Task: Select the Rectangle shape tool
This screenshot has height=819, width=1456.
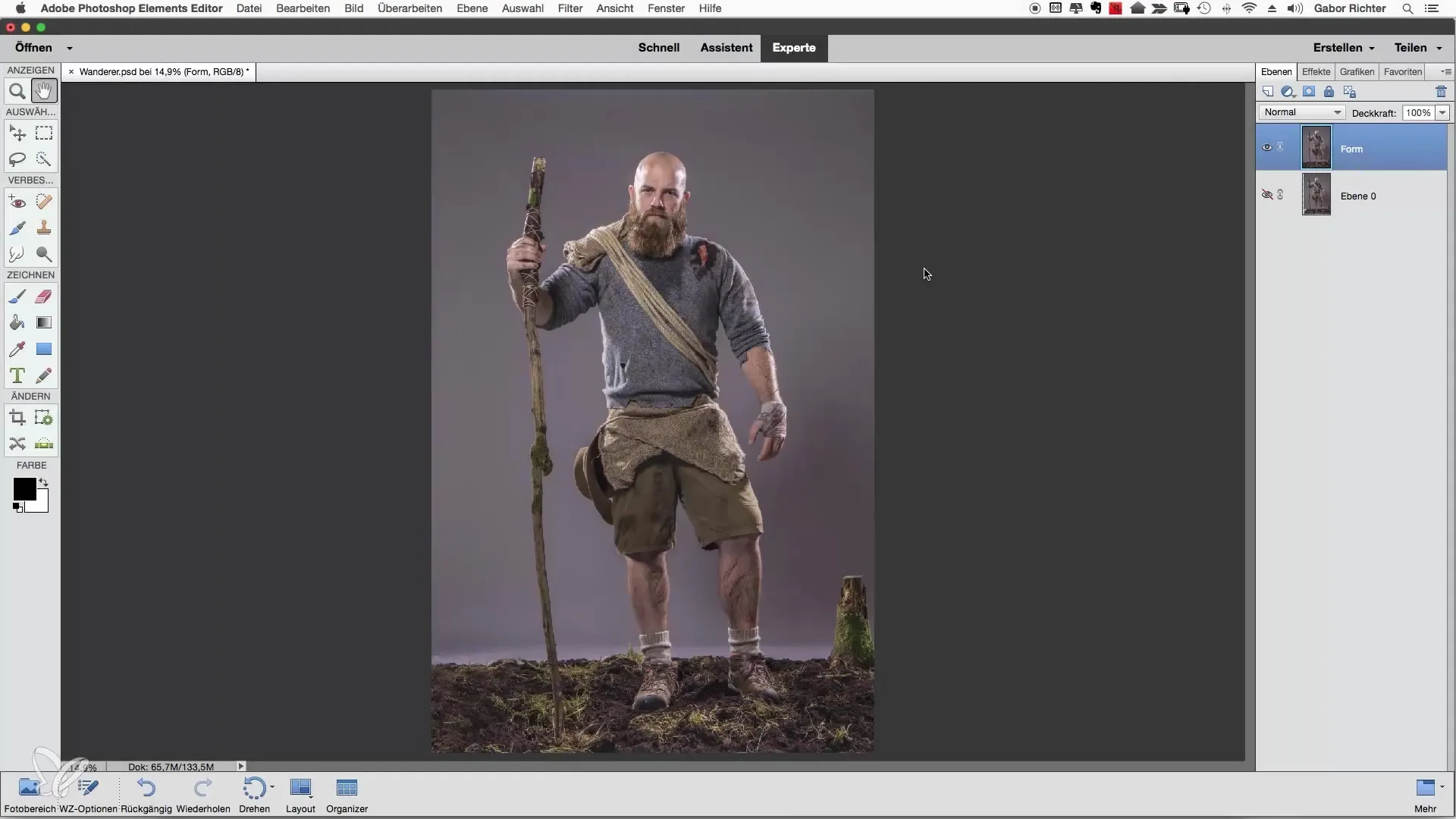Action: pyautogui.click(x=44, y=349)
